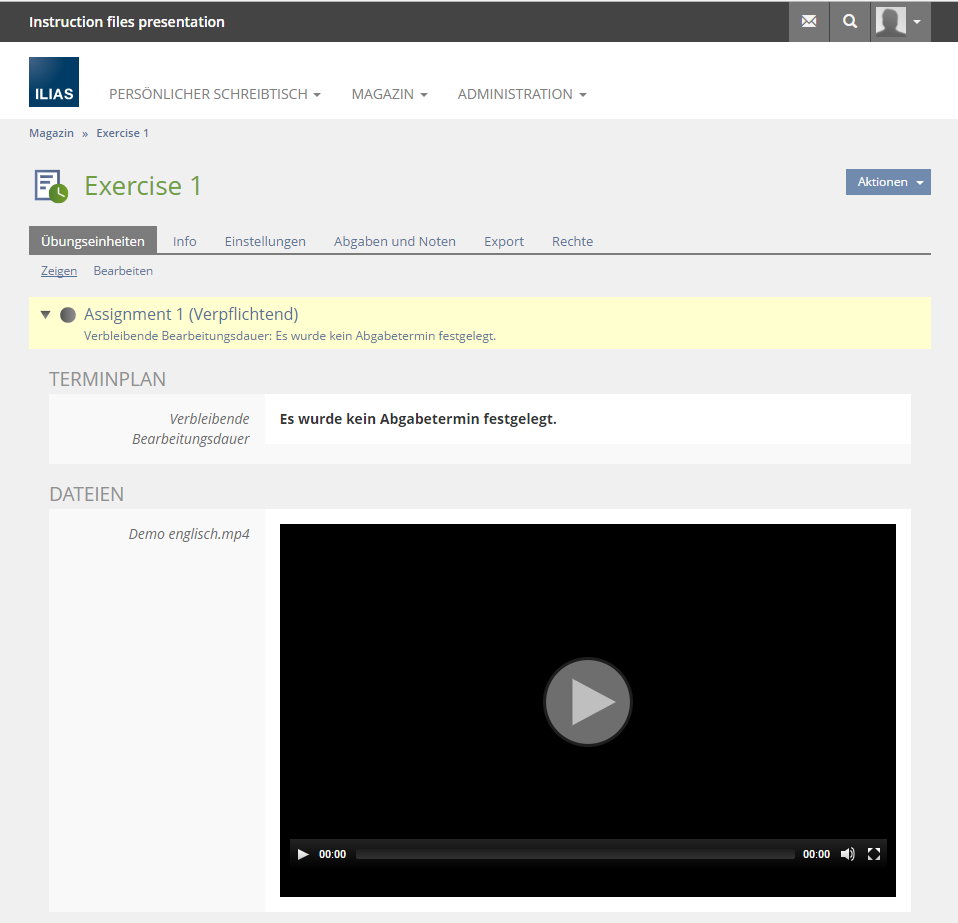
Task: Switch to the Einstellungen tab
Action: [x=265, y=241]
